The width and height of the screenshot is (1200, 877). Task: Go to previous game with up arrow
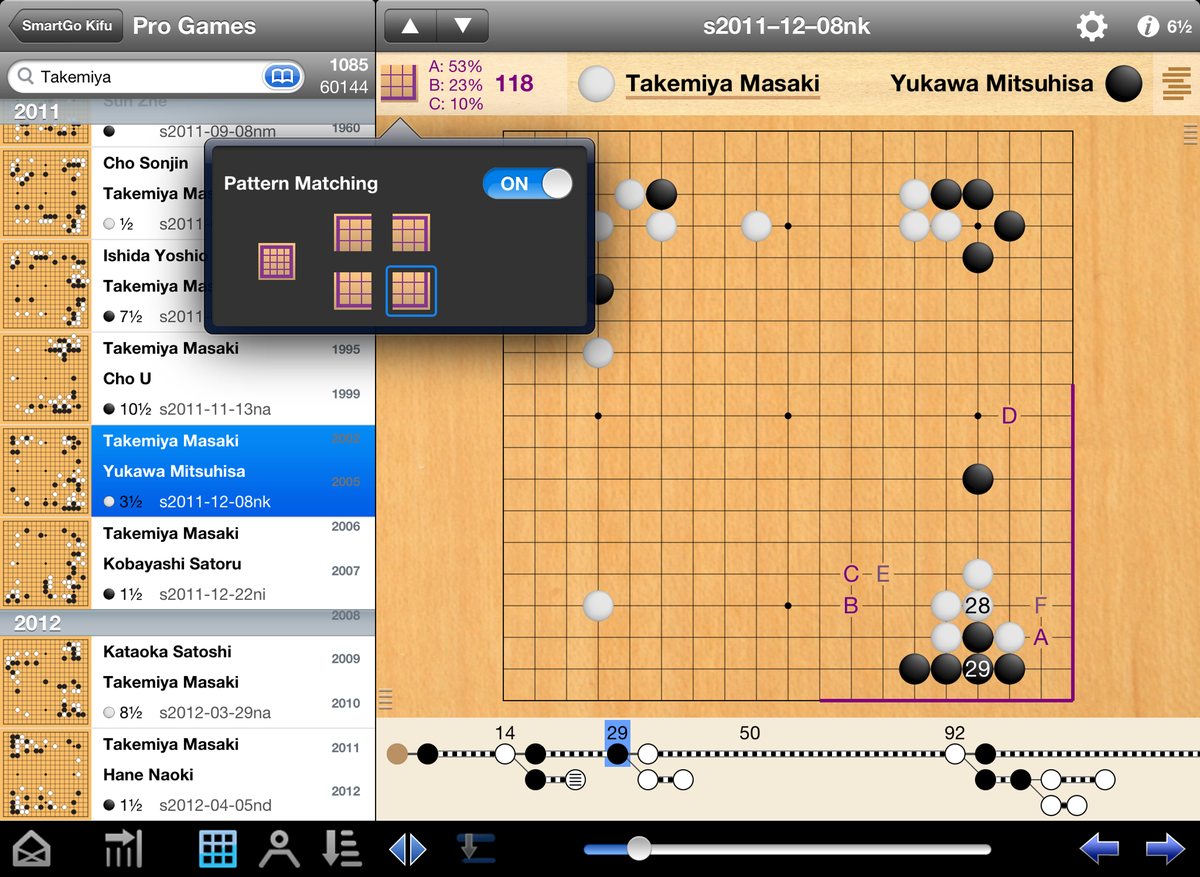pos(410,26)
